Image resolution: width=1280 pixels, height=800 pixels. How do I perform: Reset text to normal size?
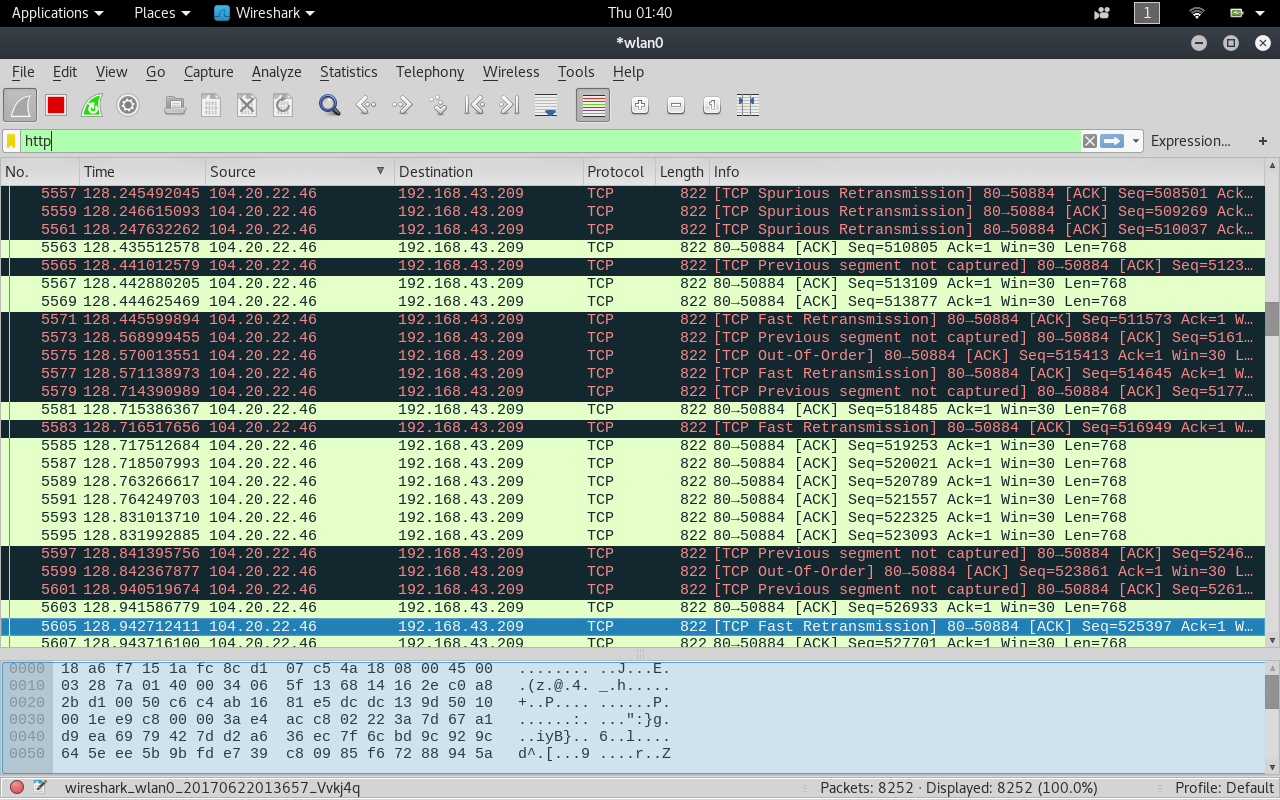click(712, 105)
